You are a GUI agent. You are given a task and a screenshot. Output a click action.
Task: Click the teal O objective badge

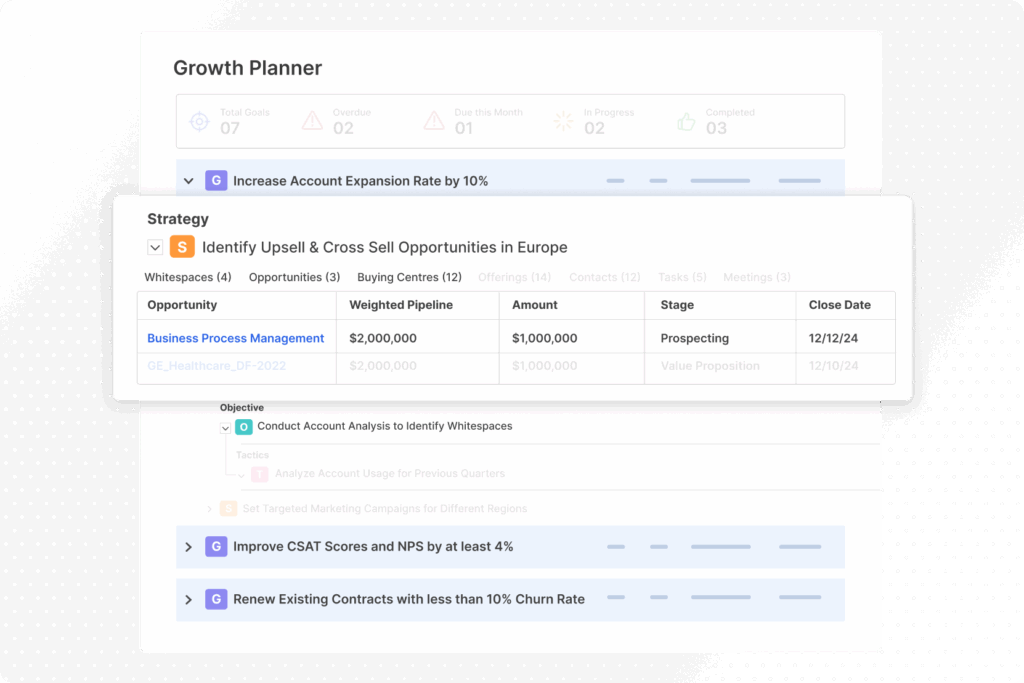click(244, 426)
